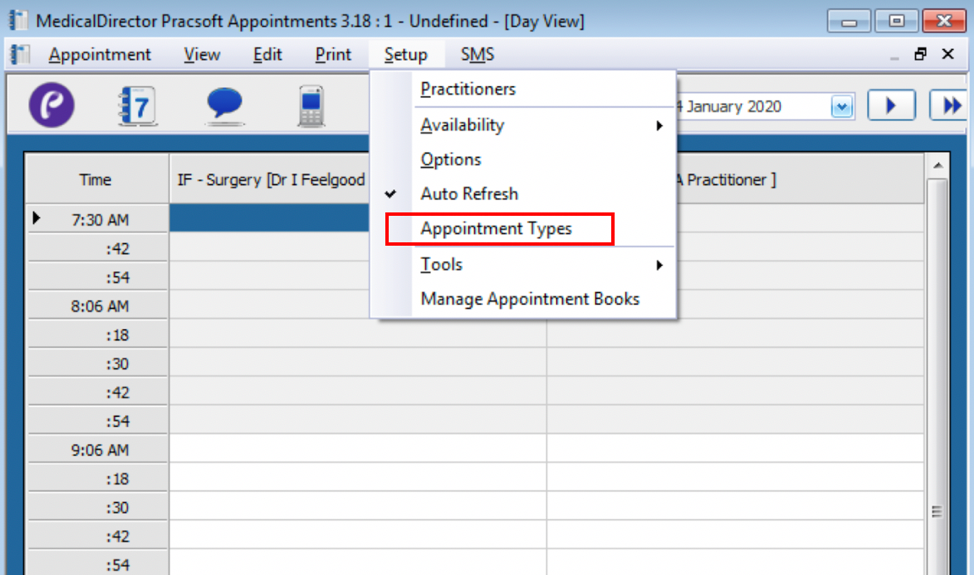Open the date picker dropdown

[842, 106]
